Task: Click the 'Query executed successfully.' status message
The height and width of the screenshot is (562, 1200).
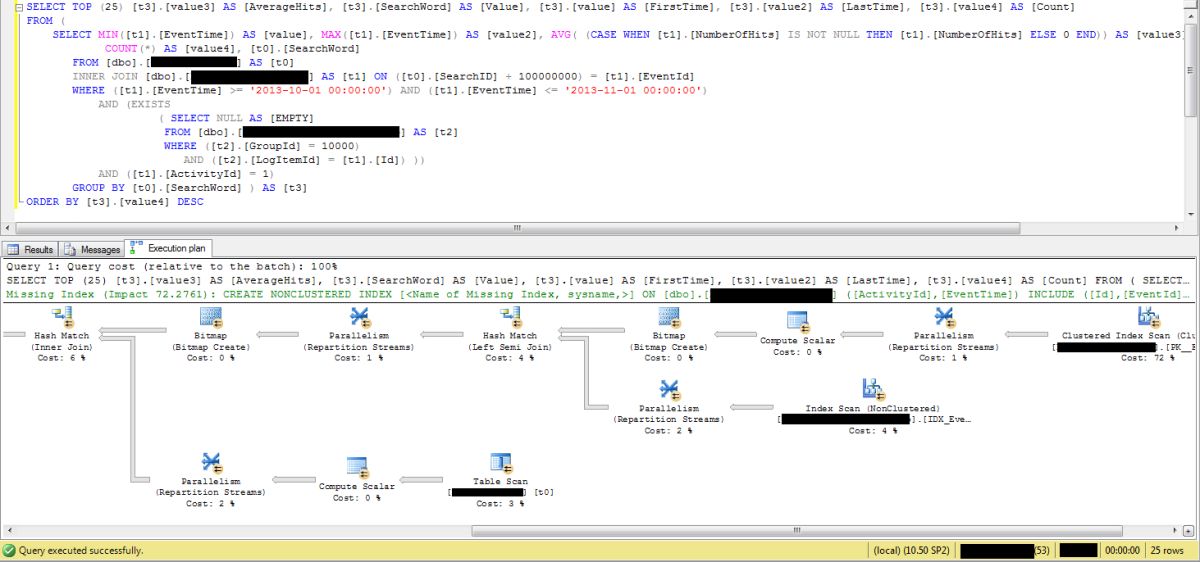Action: (x=80, y=551)
